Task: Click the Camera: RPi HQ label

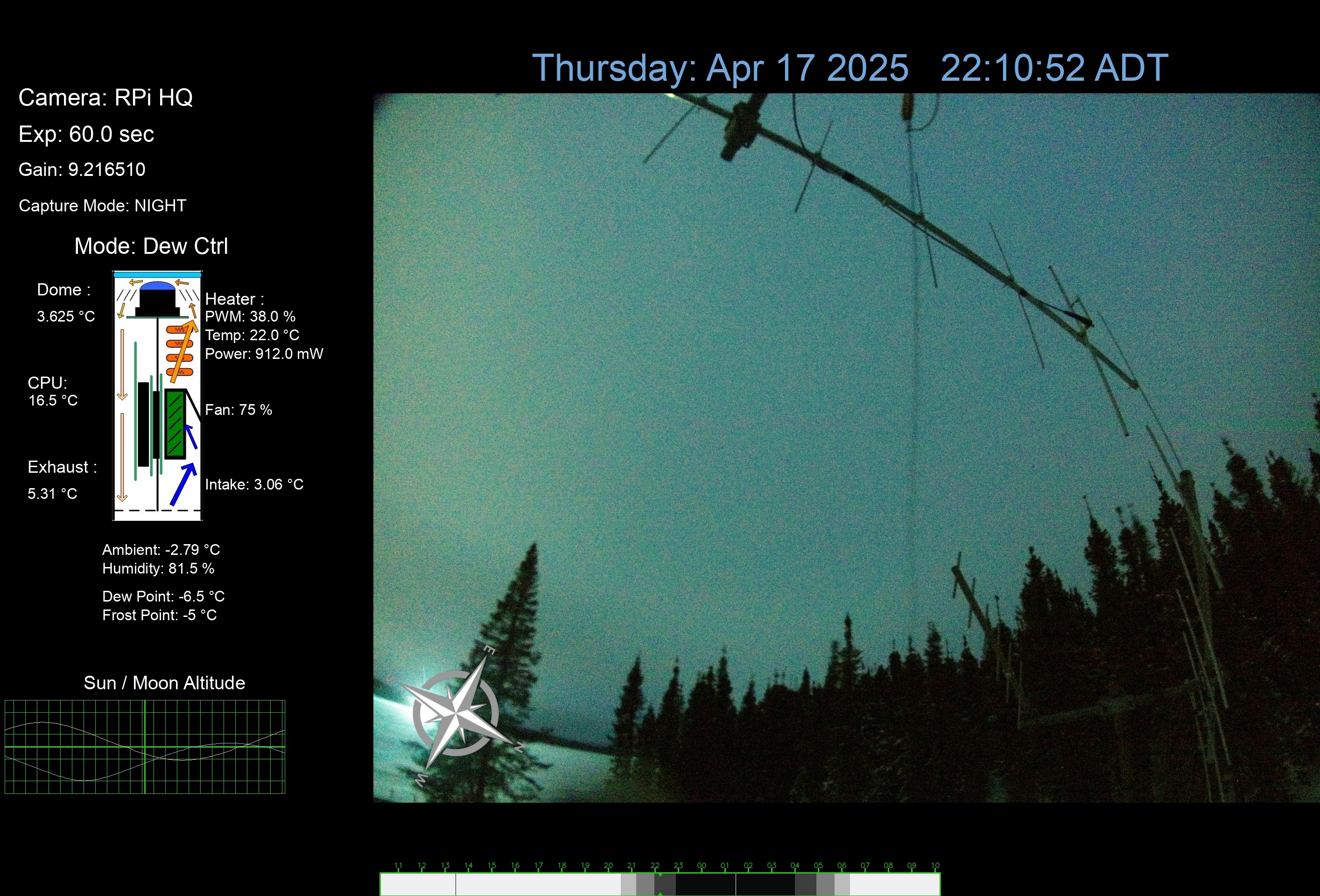Action: coord(105,98)
